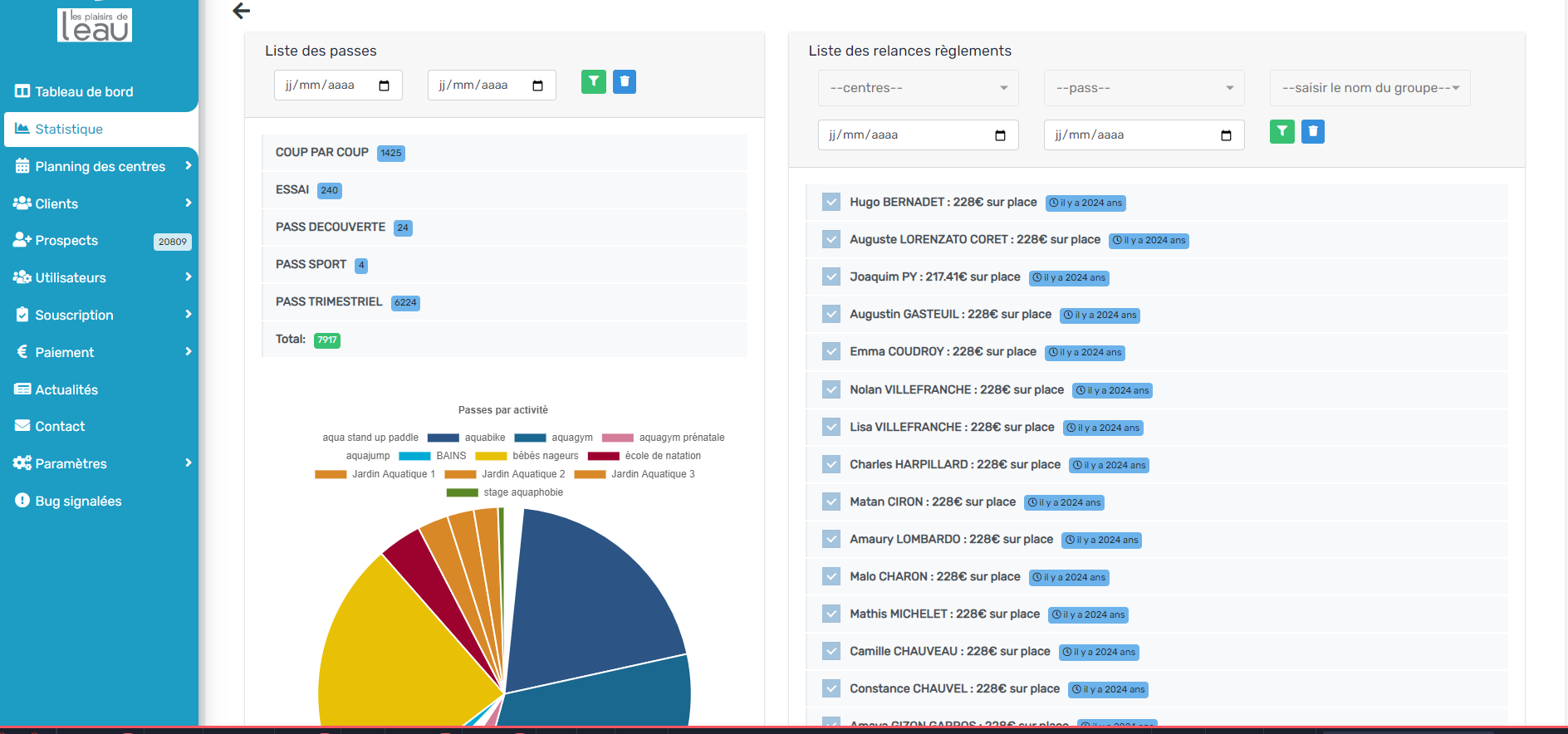
Task: Open the --pass-- dropdown
Action: [x=1144, y=88]
